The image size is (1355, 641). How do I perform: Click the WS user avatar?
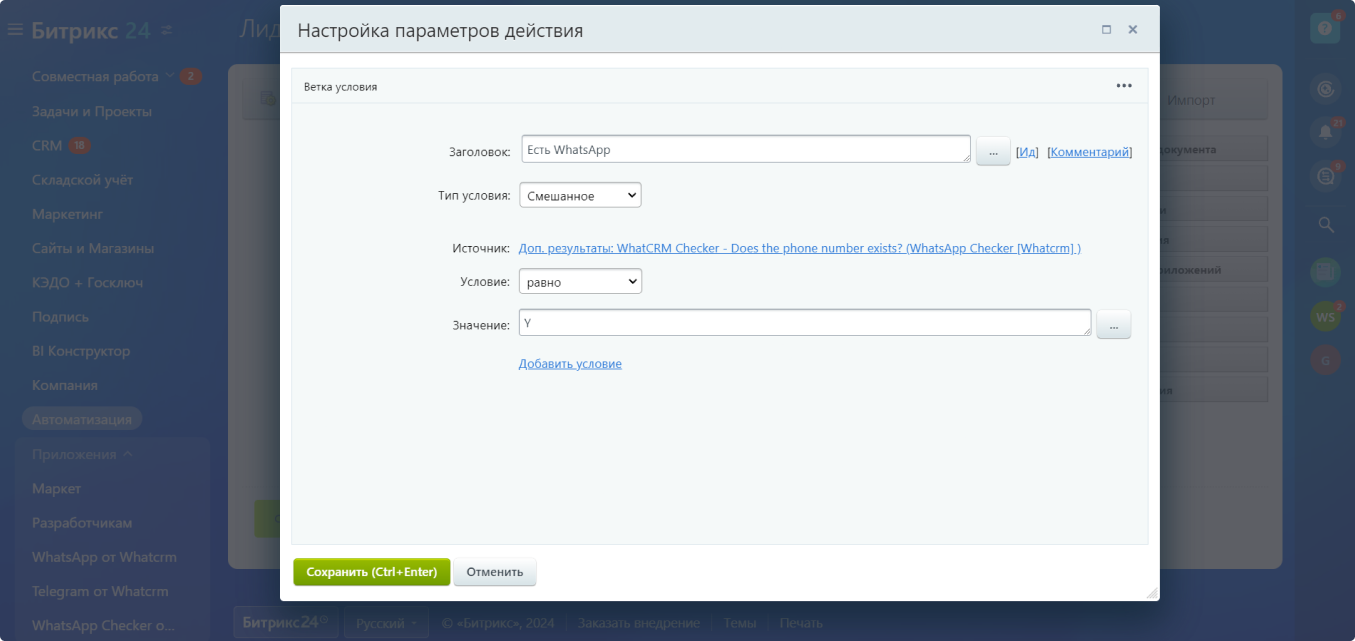[x=1325, y=317]
